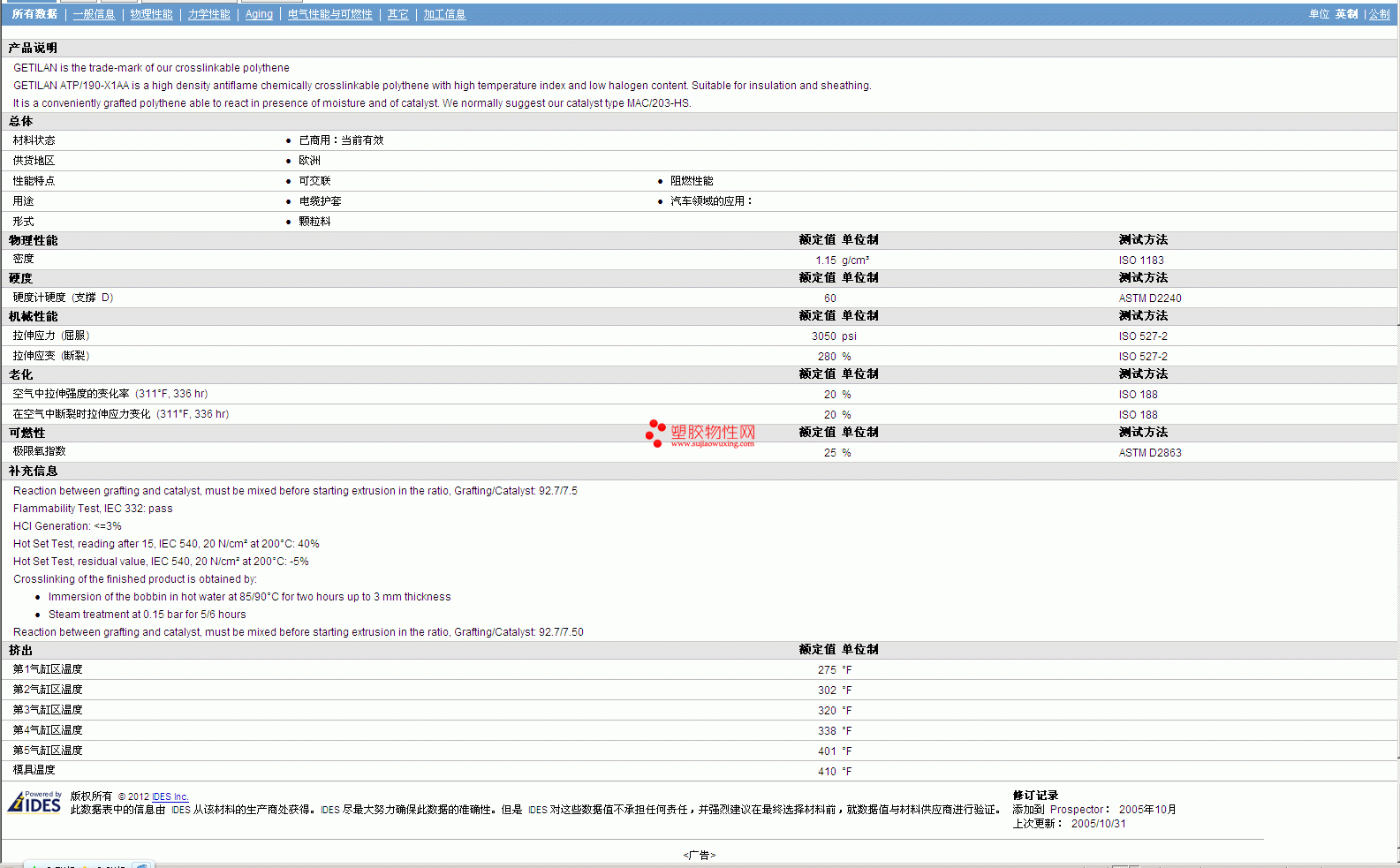Select the 电缆护套 usage text
The image size is (1400, 868).
coord(320,201)
